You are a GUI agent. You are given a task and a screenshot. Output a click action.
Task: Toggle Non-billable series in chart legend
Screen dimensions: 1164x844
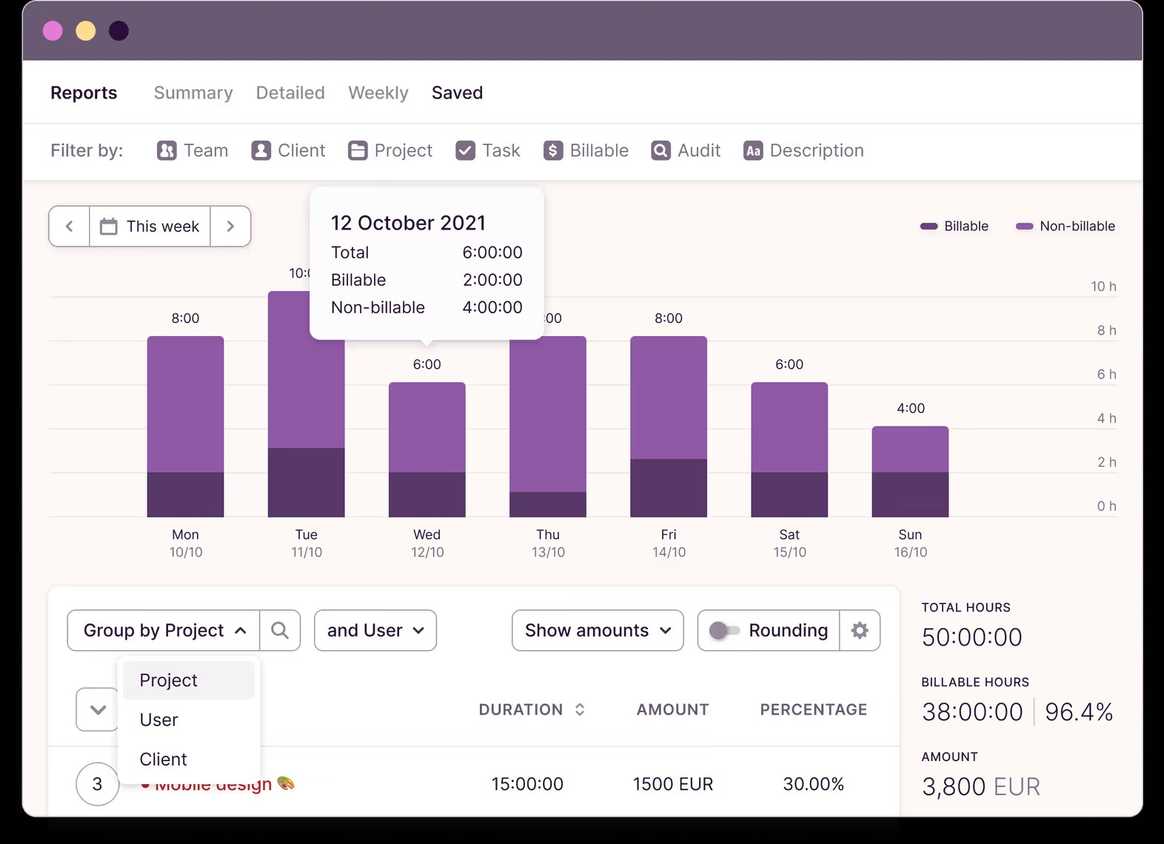tap(1065, 226)
